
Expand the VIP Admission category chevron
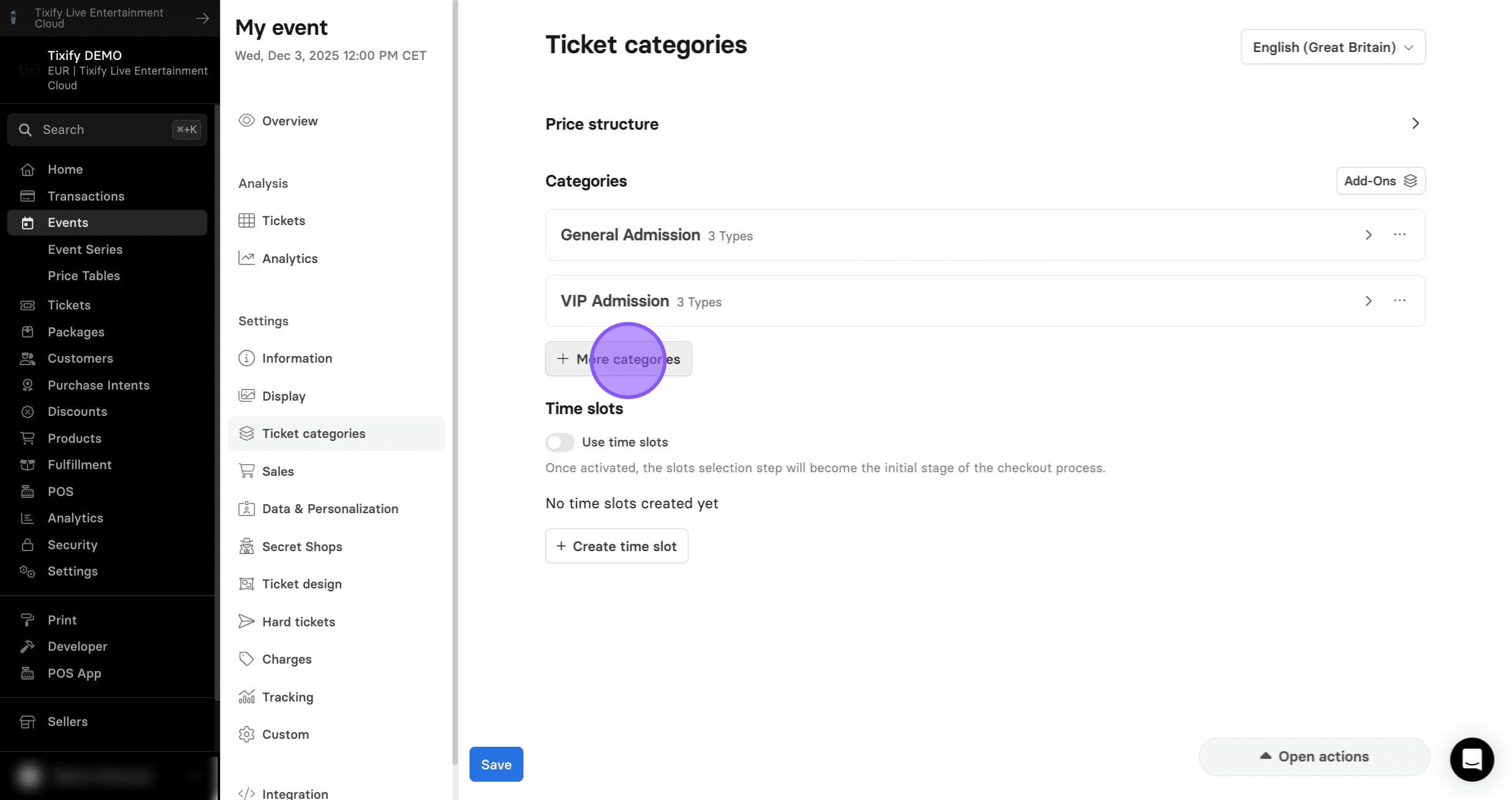point(1368,301)
